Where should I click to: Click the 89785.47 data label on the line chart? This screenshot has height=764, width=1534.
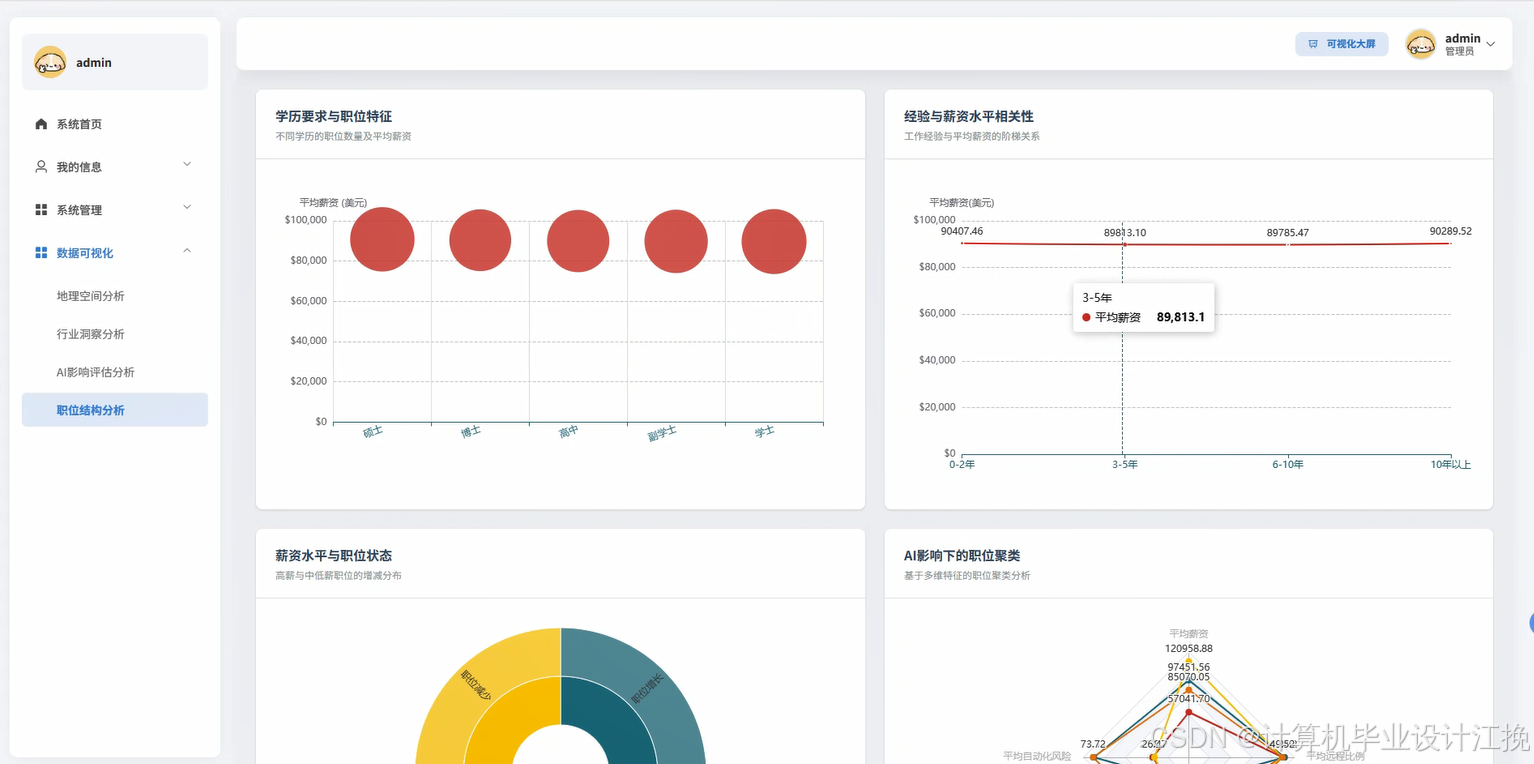1288,233
